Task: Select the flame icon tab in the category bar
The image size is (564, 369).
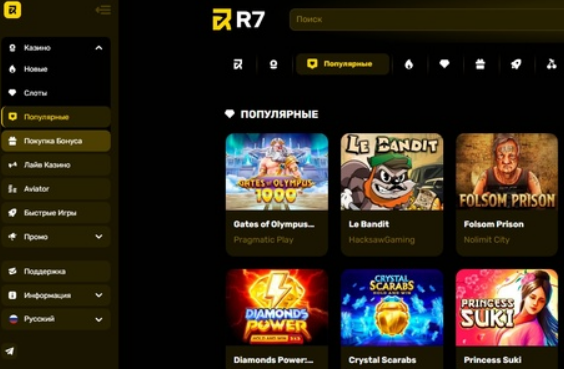Action: pyautogui.click(x=409, y=64)
